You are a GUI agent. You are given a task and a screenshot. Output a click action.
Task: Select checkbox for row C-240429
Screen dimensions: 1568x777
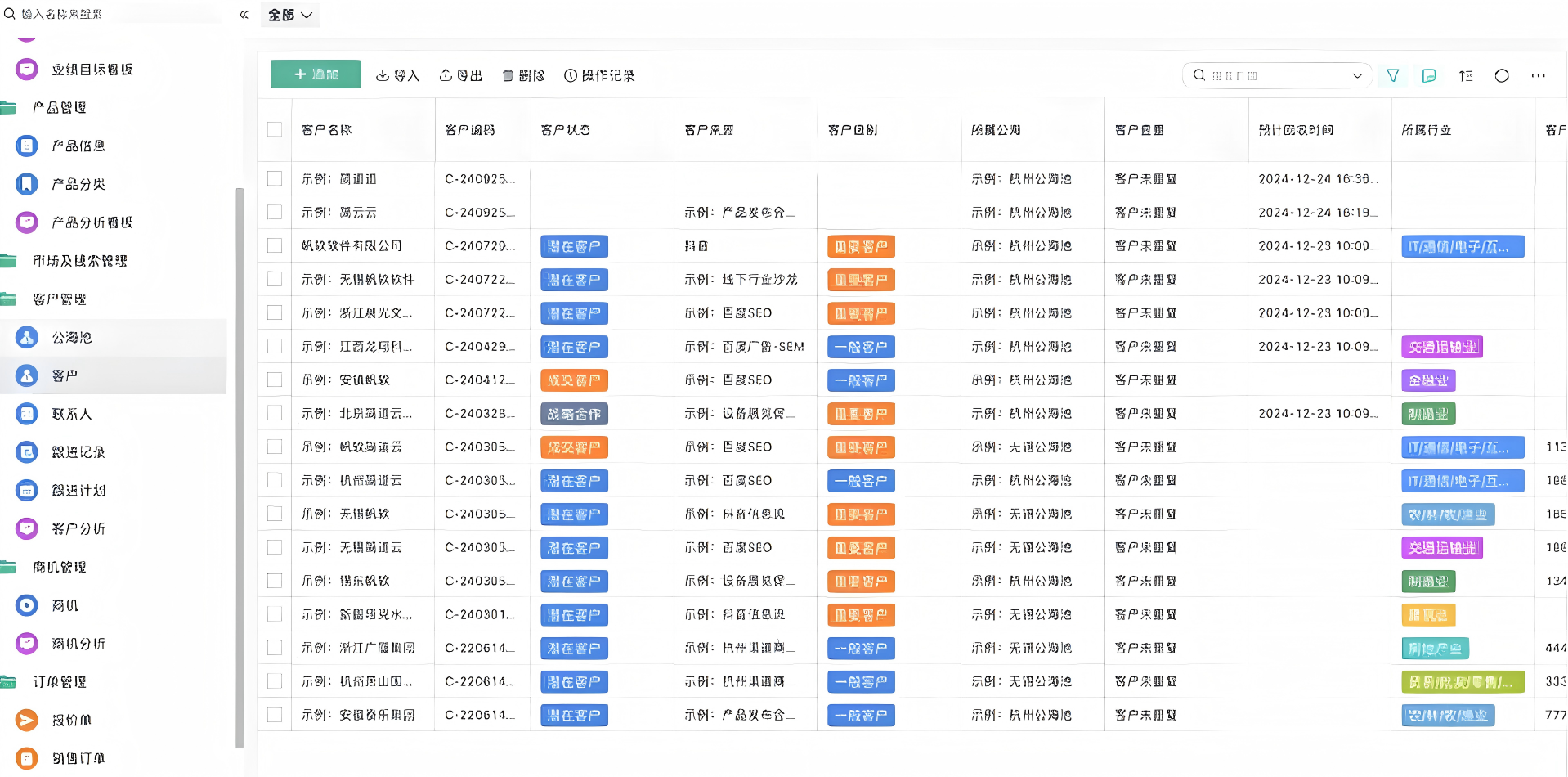(x=275, y=346)
